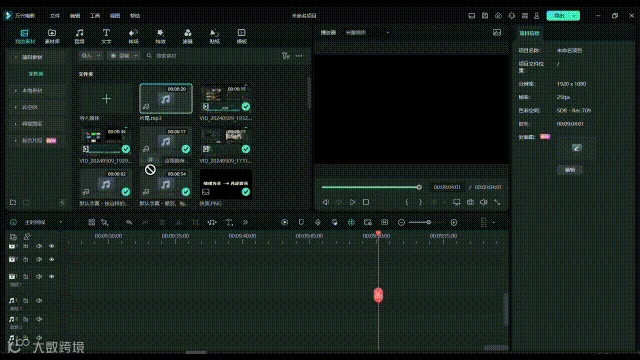Open the player quality dropdown
Image resolution: width=640 pixels, height=360 pixels.
pyautogui.click(x=367, y=33)
